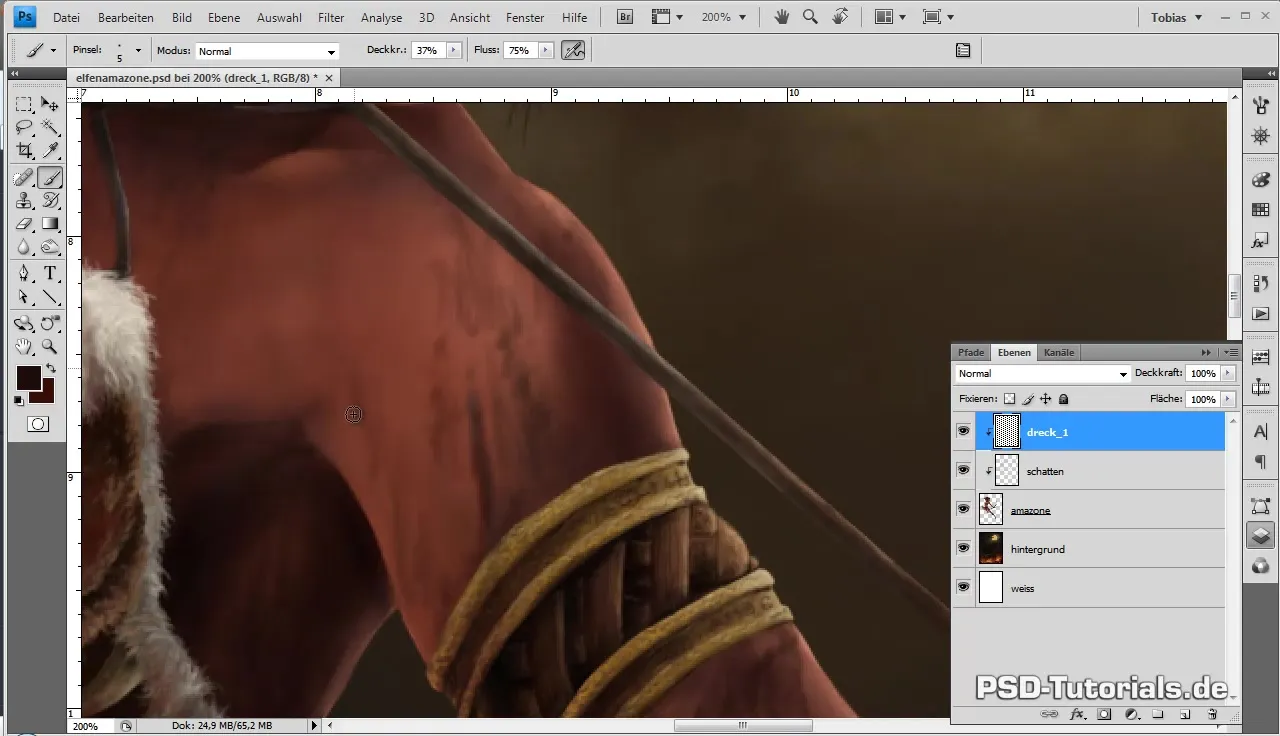The height and width of the screenshot is (736, 1280).
Task: Add a layer mask
Action: pyautogui.click(x=1104, y=714)
